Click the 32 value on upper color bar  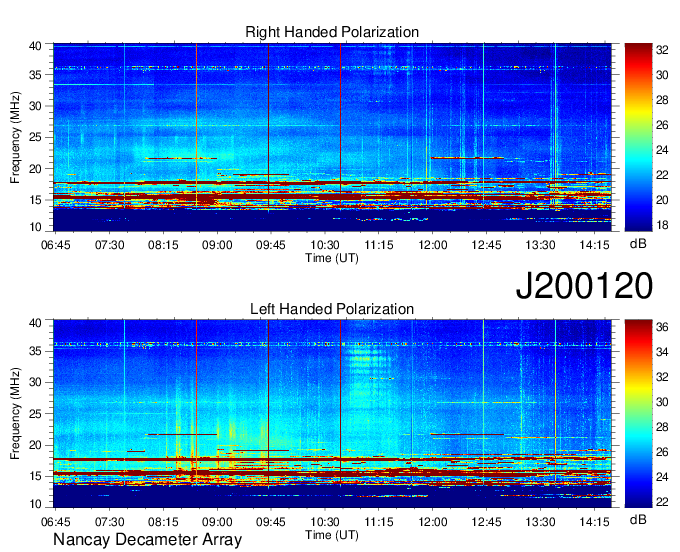click(662, 50)
